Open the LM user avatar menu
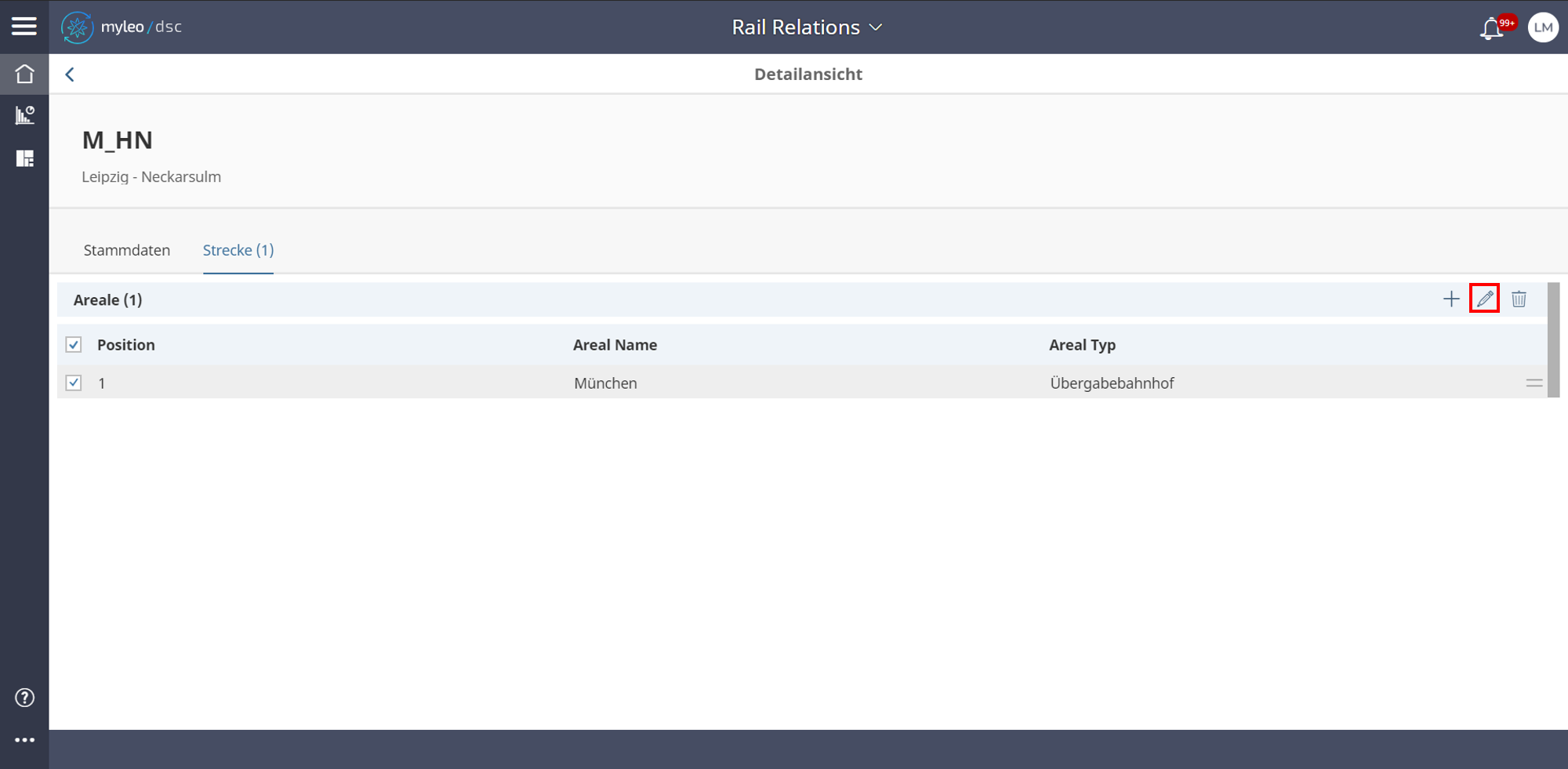The image size is (1568, 769). point(1543,27)
